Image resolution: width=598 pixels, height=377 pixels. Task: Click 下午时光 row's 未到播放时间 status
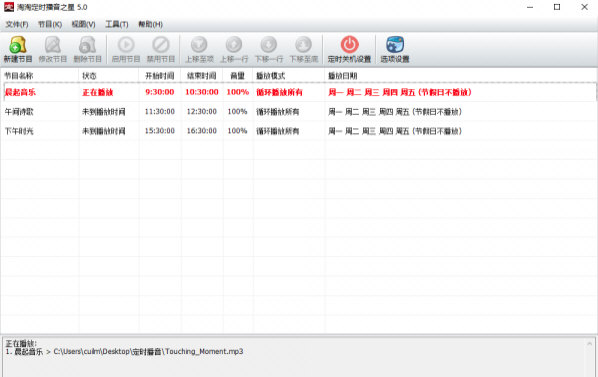tap(103, 131)
